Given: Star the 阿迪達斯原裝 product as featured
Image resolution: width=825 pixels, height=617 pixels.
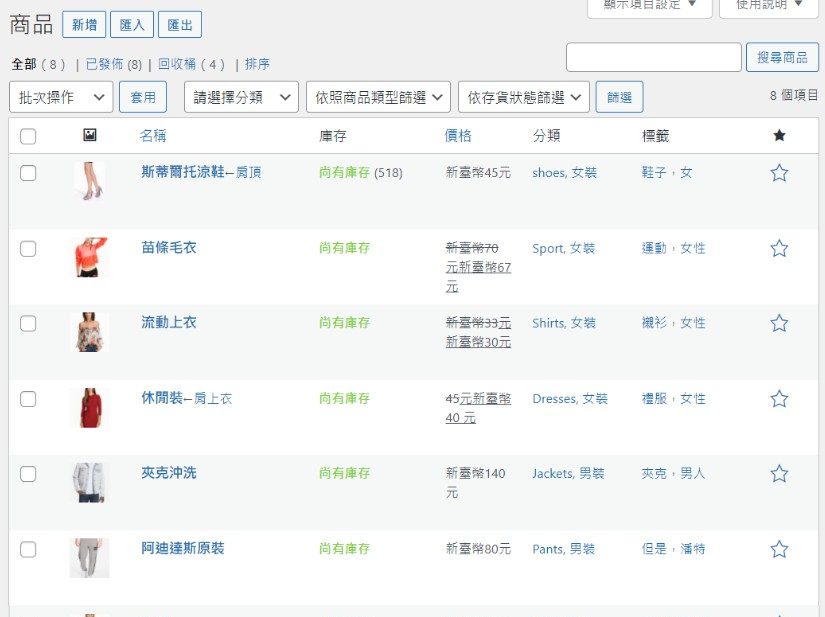Looking at the screenshot, I should coord(779,549).
